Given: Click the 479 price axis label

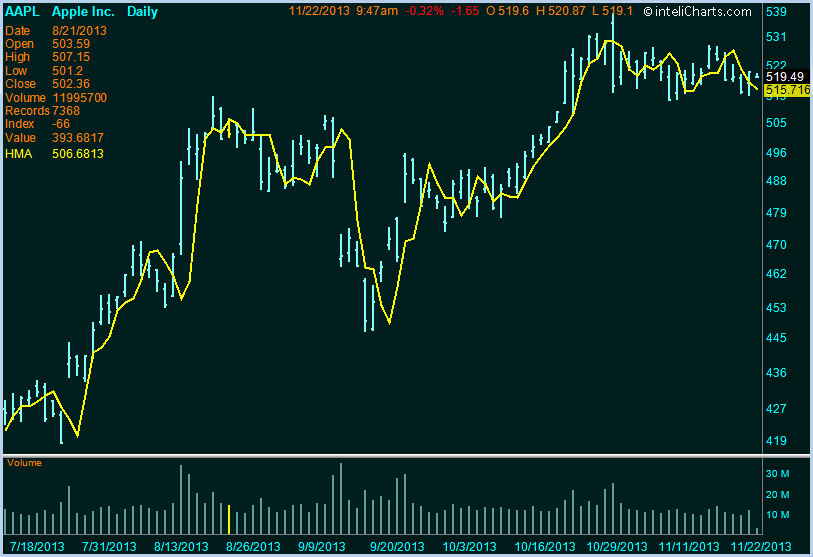Looking at the screenshot, I should pyautogui.click(x=776, y=213).
